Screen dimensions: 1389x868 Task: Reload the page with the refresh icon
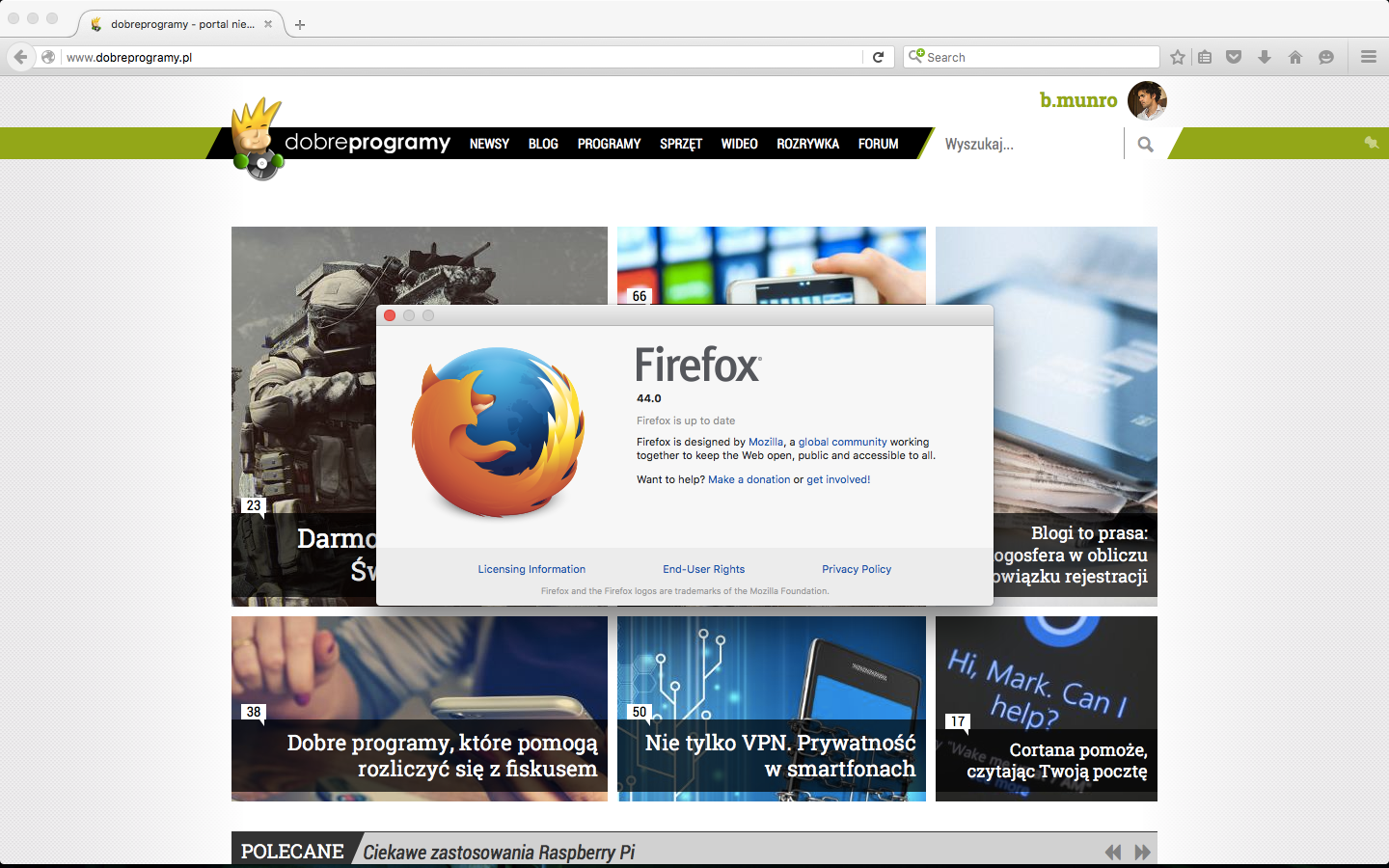tap(878, 57)
